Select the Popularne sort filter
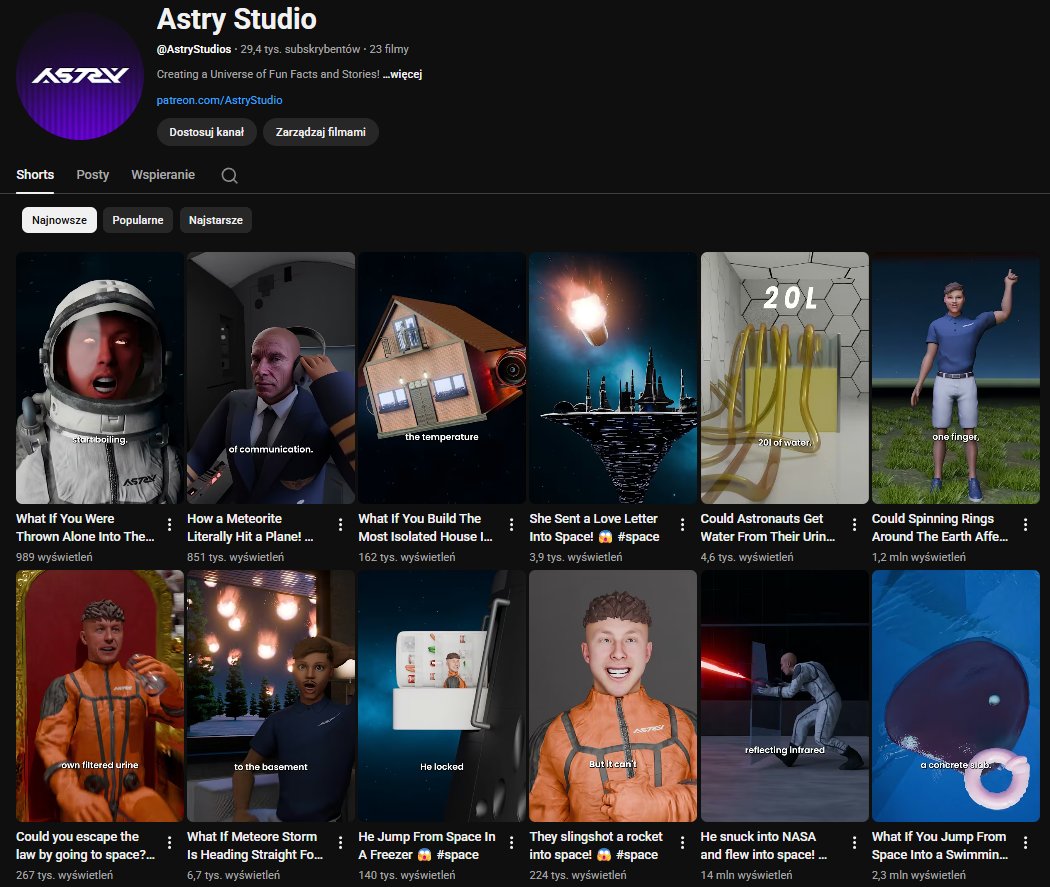The width and height of the screenshot is (1050, 887). [138, 220]
